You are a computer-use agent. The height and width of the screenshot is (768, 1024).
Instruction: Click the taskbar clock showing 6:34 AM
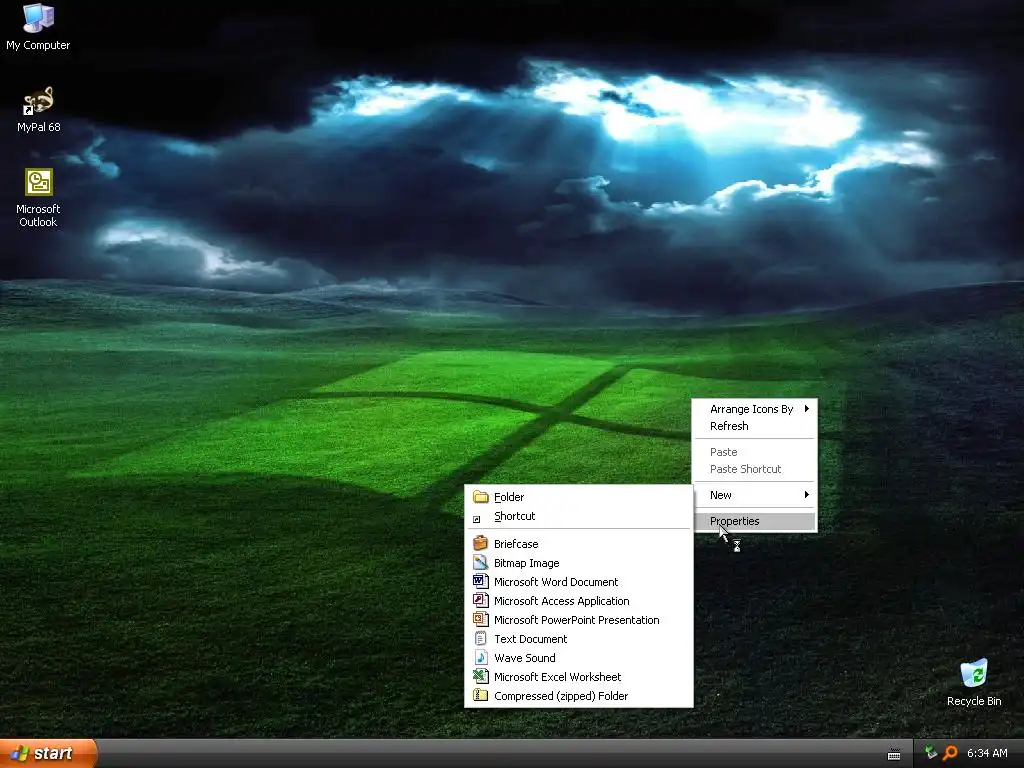pos(987,753)
